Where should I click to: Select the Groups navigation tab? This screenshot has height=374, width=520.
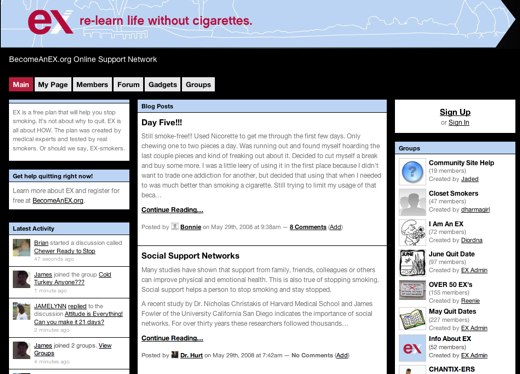coord(198,85)
